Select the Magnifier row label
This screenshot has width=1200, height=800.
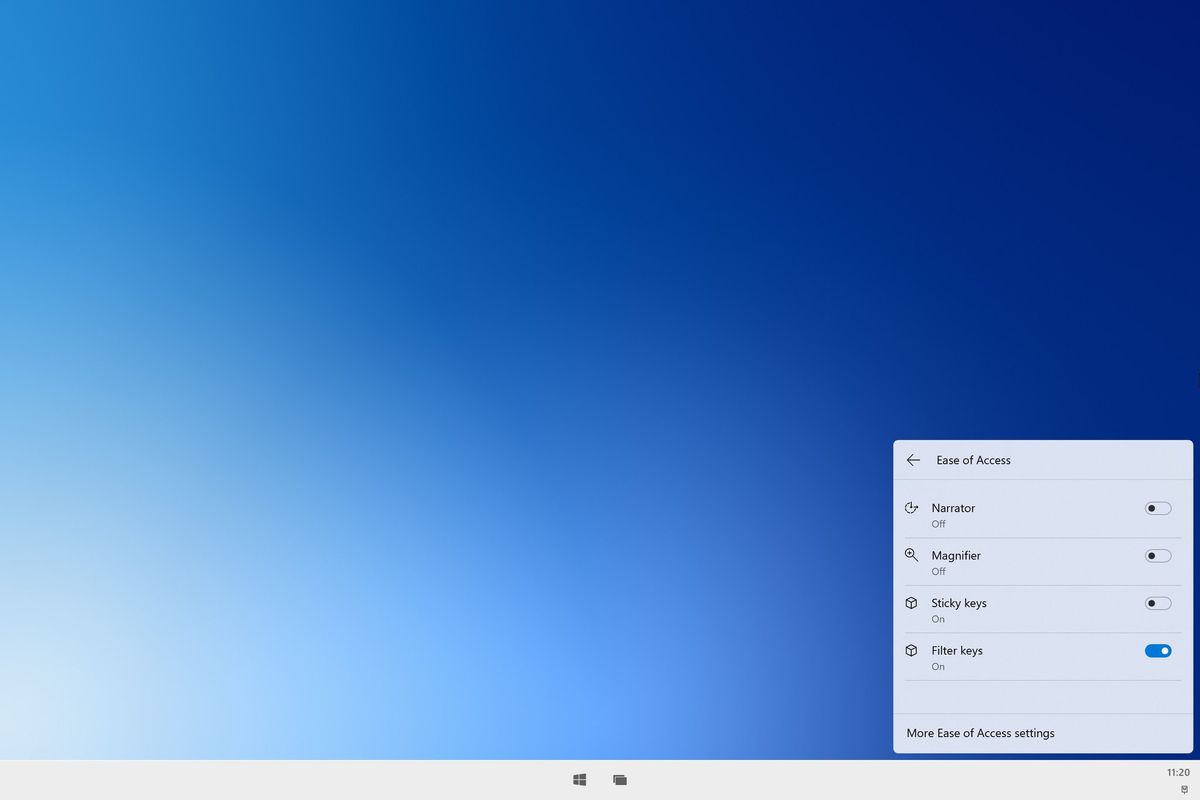956,555
